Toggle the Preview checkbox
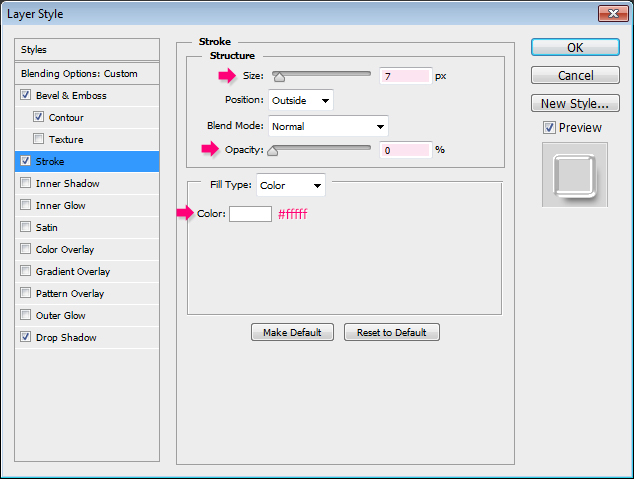The image size is (634, 479). pos(549,128)
